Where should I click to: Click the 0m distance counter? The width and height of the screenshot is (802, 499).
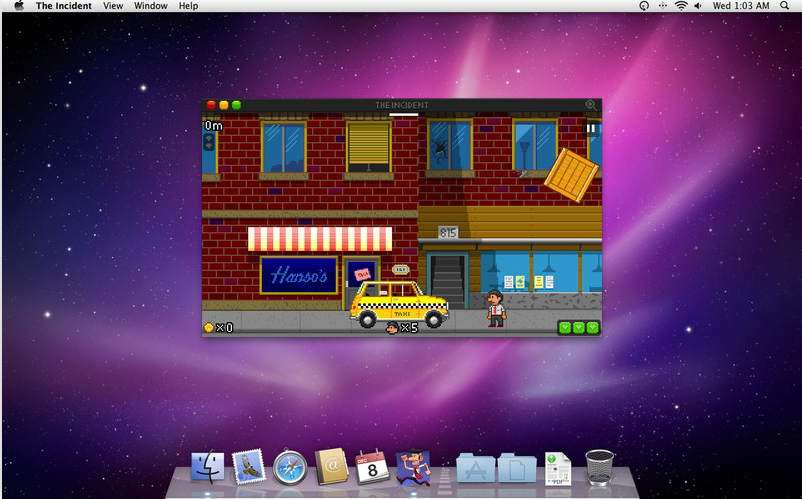[213, 126]
